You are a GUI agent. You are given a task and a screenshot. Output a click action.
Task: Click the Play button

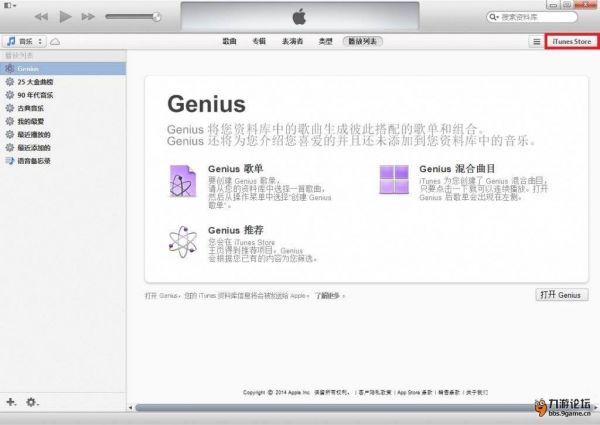click(66, 17)
